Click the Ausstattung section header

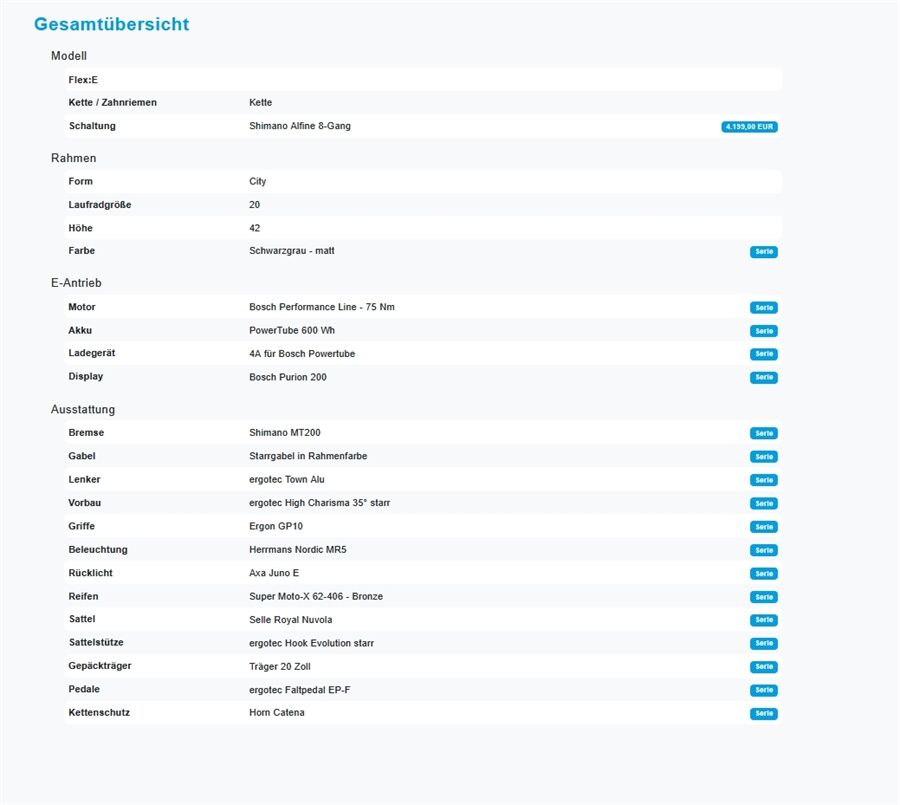tap(83, 410)
